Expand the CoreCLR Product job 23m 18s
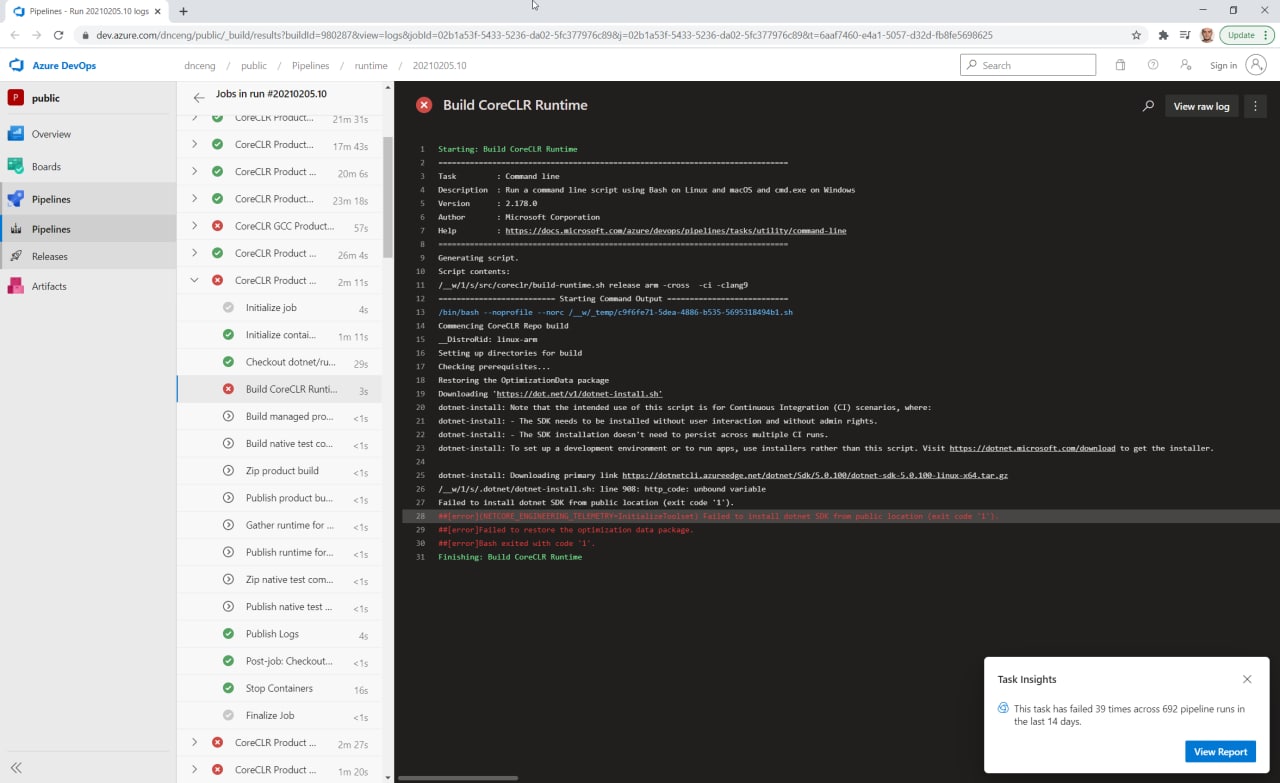Viewport: 1280px width, 783px height. 195,199
